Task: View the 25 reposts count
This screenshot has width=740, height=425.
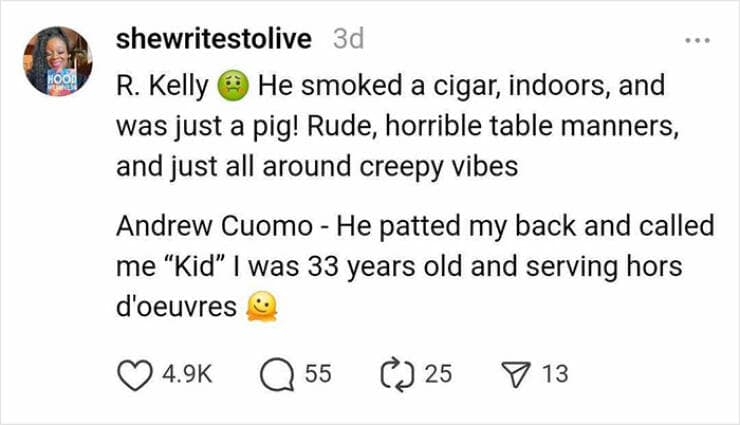Action: tap(438, 374)
